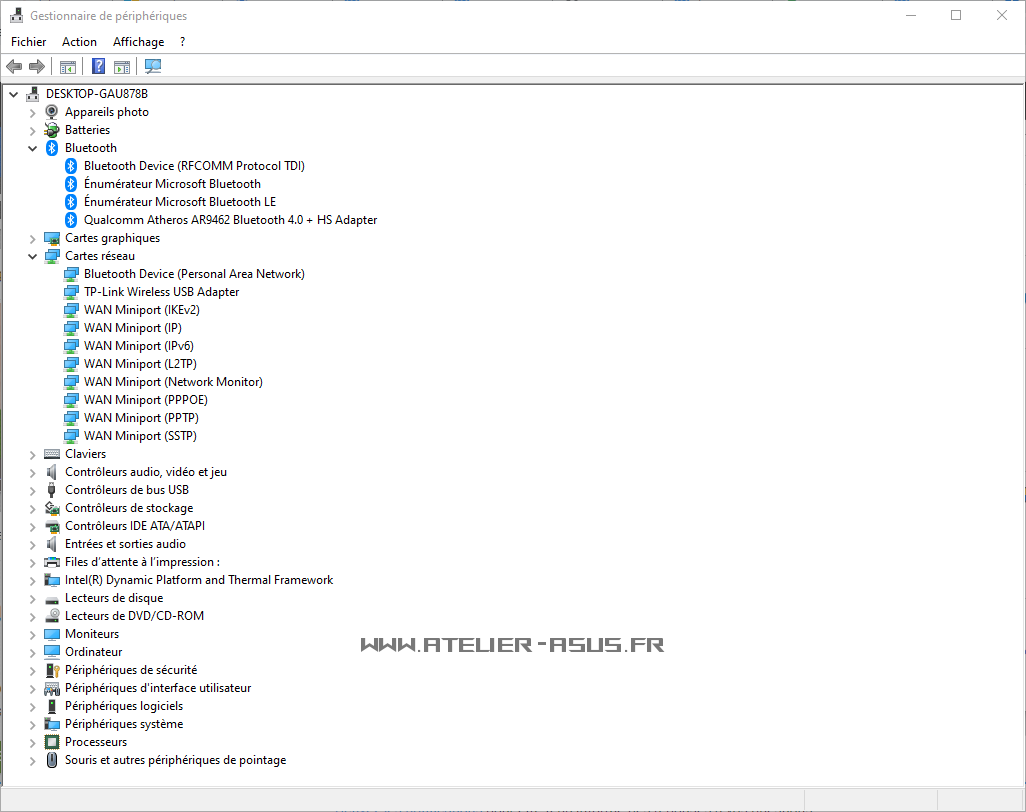Viewport: 1026px width, 812px height.
Task: Click the Périphériques de sécurité key icon
Action: pyautogui.click(x=52, y=670)
